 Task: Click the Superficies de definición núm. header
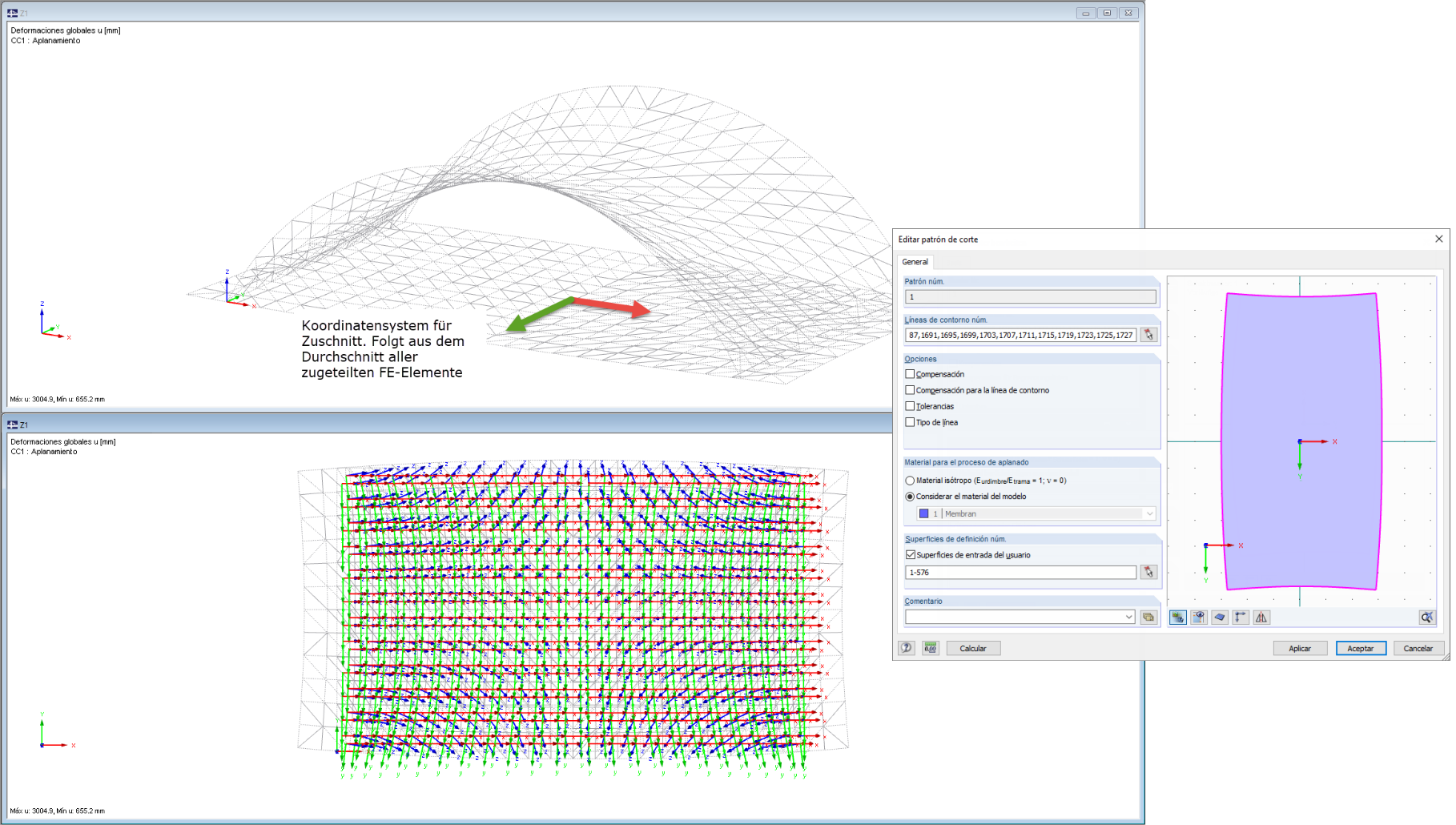tap(1032, 539)
